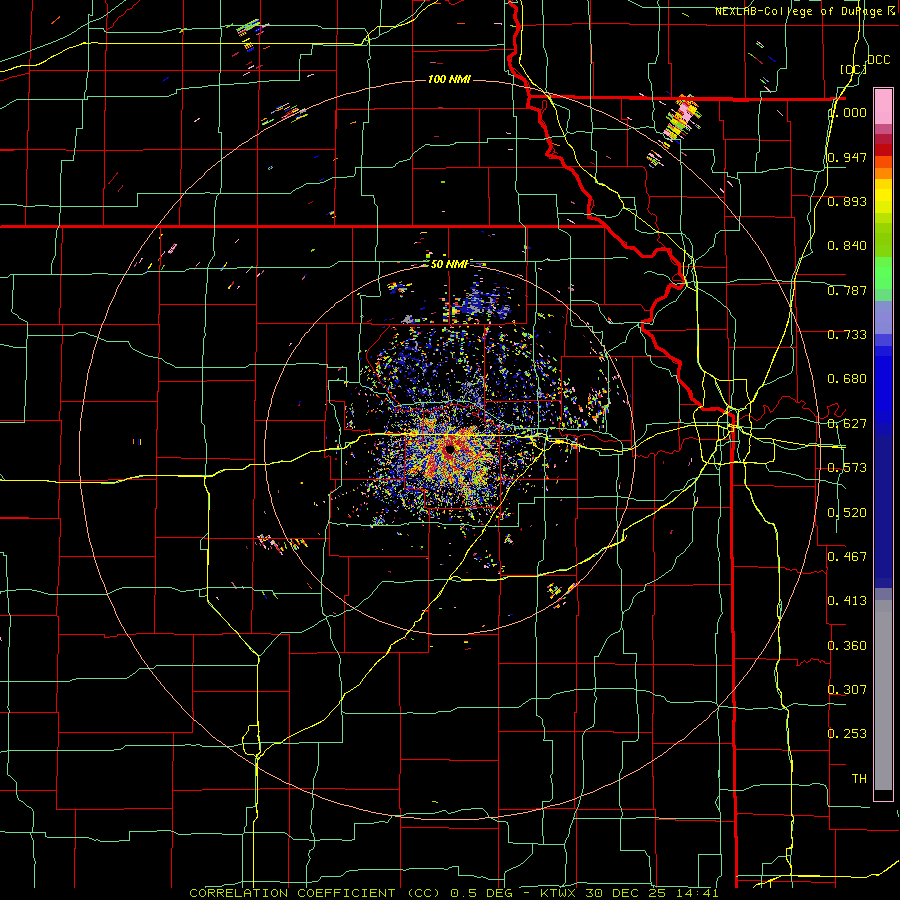Select the 100 NMI range ring label
The image size is (900, 900).
(449, 79)
